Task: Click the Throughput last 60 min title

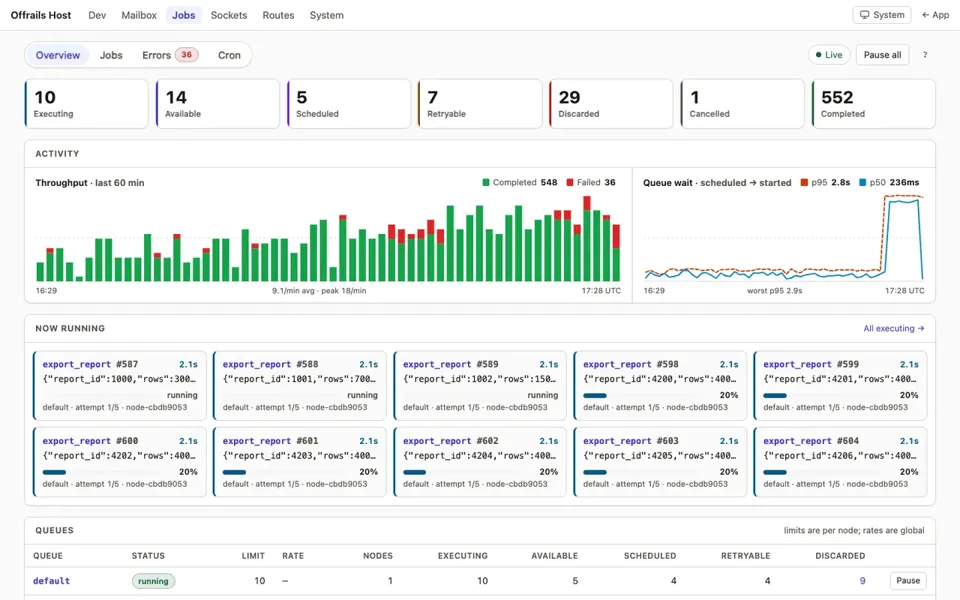Action: pos(90,182)
